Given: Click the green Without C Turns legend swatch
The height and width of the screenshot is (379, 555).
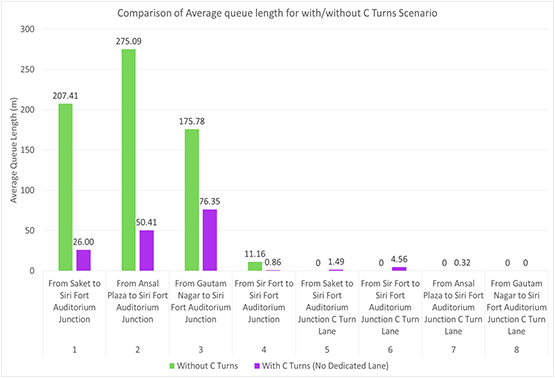Looking at the screenshot, I should click(172, 366).
